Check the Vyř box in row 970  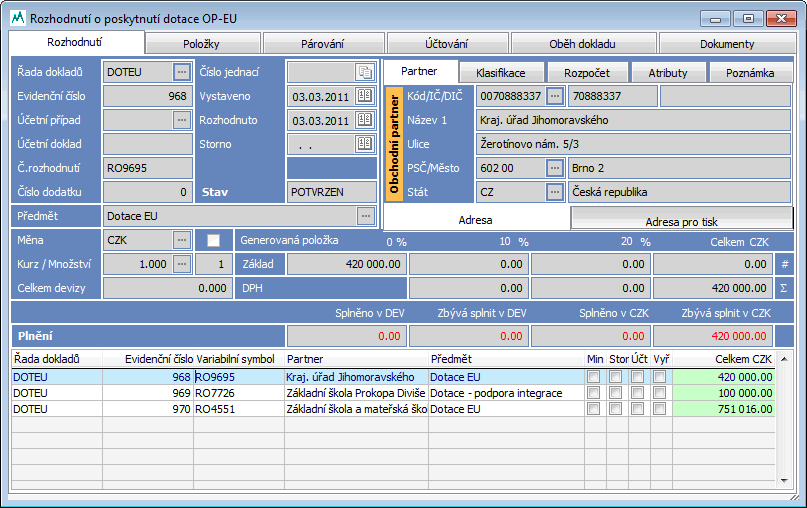tap(660, 409)
